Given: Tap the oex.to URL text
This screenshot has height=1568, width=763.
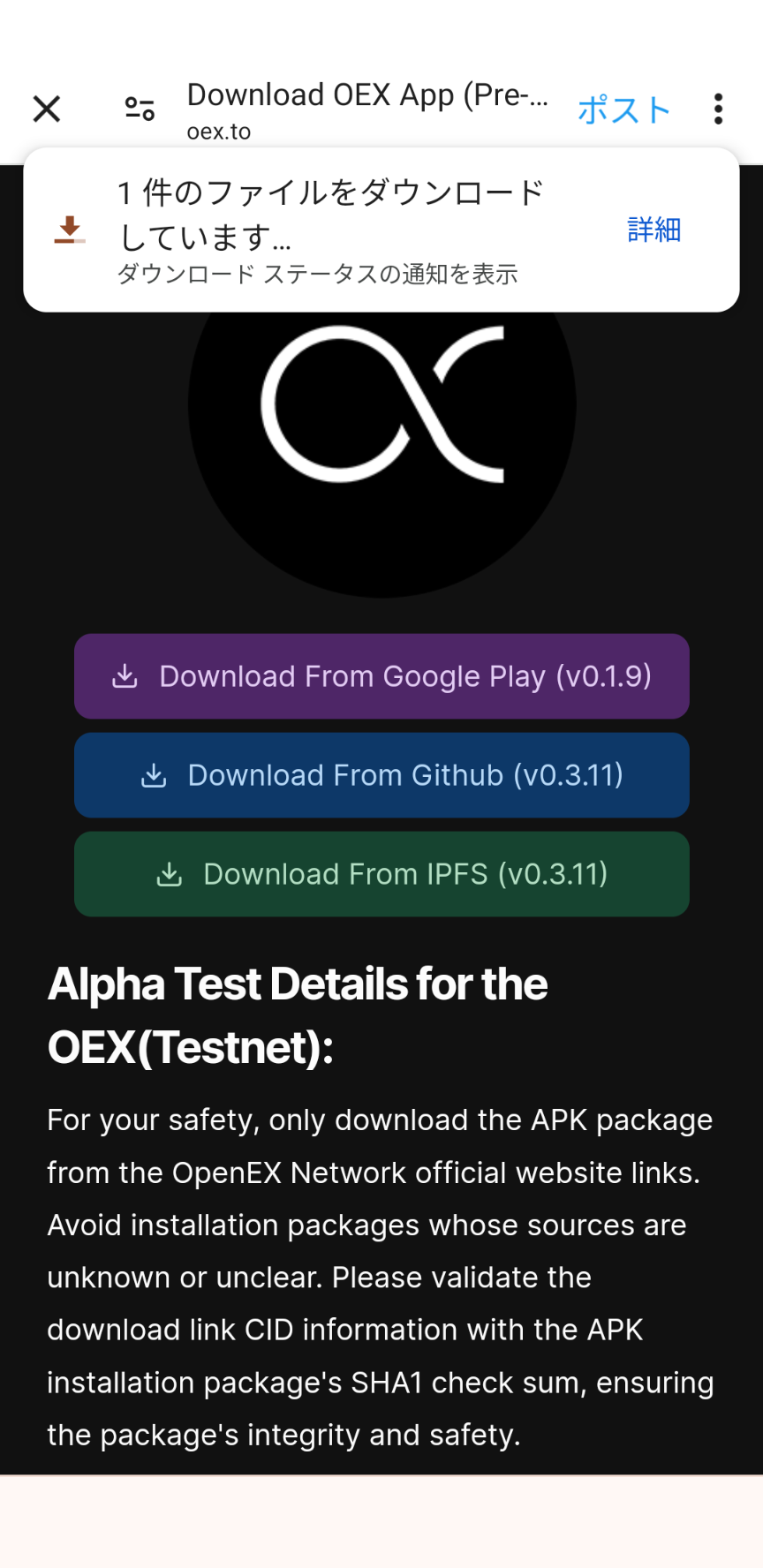Looking at the screenshot, I should pyautogui.click(x=219, y=132).
